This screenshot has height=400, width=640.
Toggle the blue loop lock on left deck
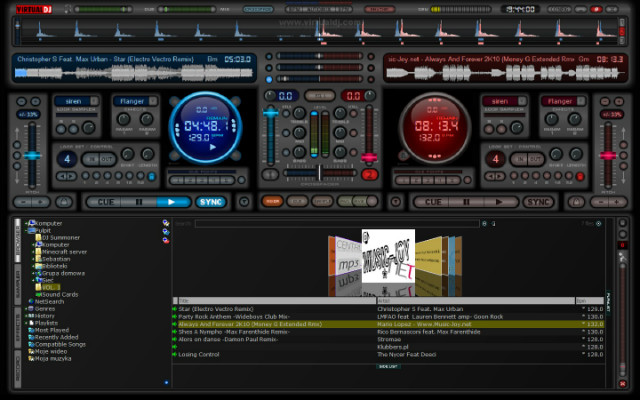point(151,177)
